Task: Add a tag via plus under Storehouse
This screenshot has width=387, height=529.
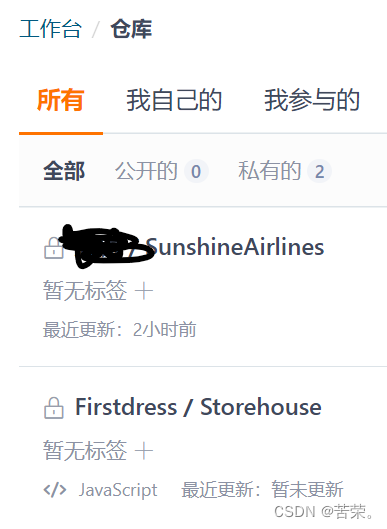Action: tap(144, 451)
